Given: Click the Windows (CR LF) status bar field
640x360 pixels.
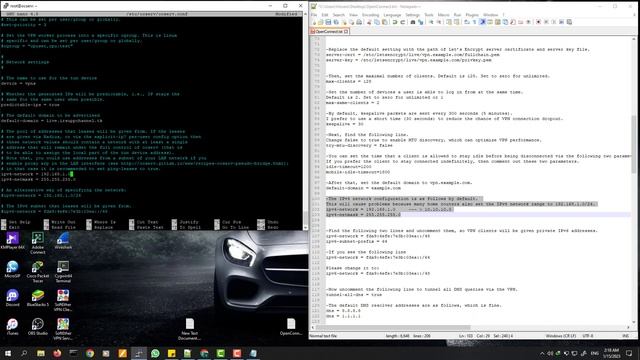Looking at the screenshot, I should (561, 336).
